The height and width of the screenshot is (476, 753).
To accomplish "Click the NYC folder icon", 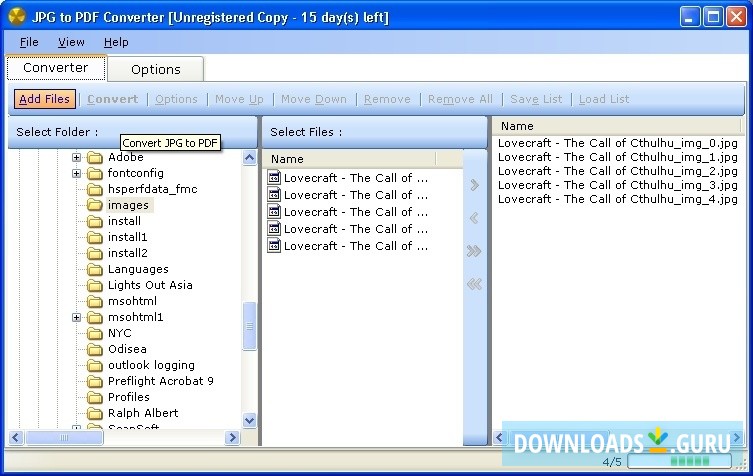I will click(x=95, y=333).
